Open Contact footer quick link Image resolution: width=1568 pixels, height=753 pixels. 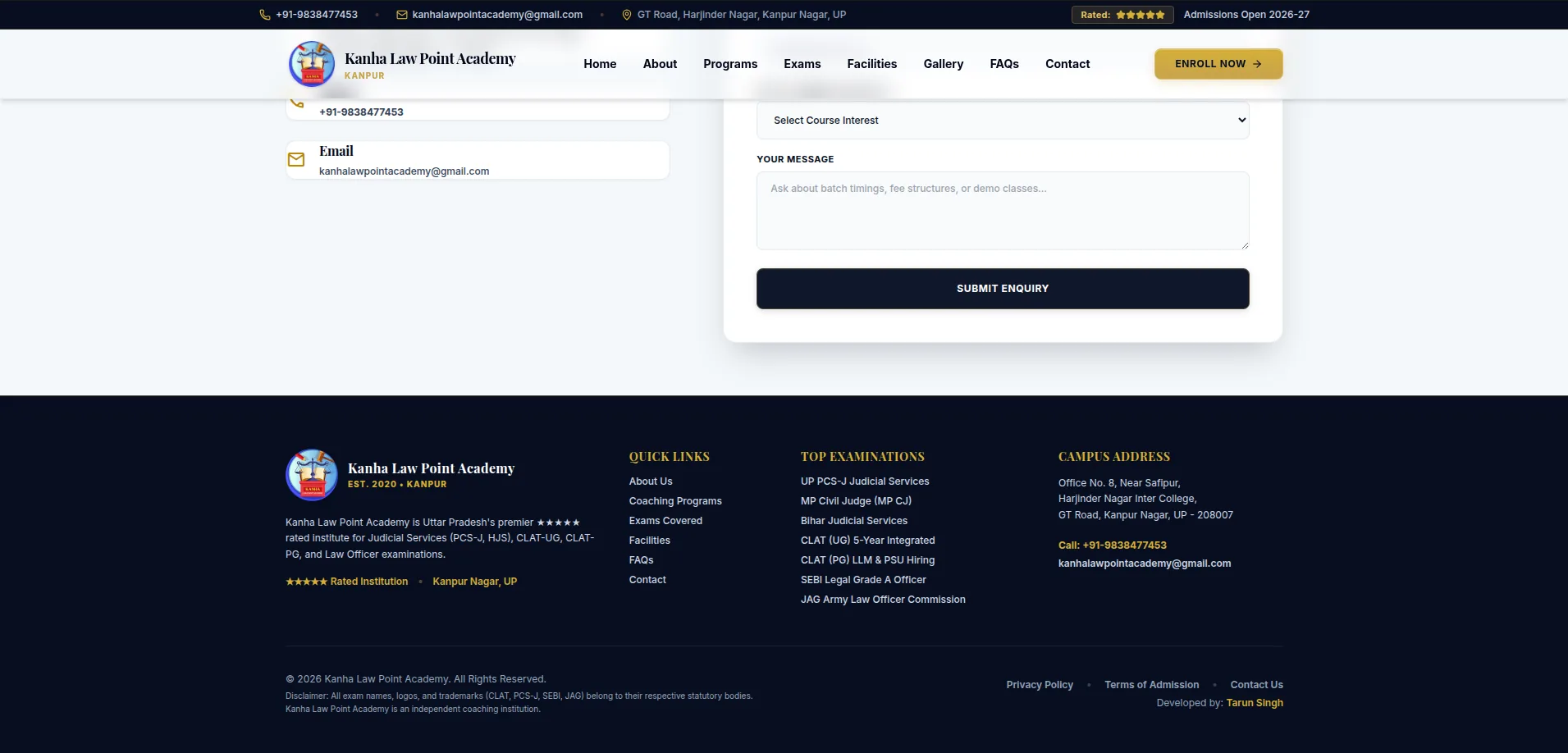pyautogui.click(x=647, y=580)
